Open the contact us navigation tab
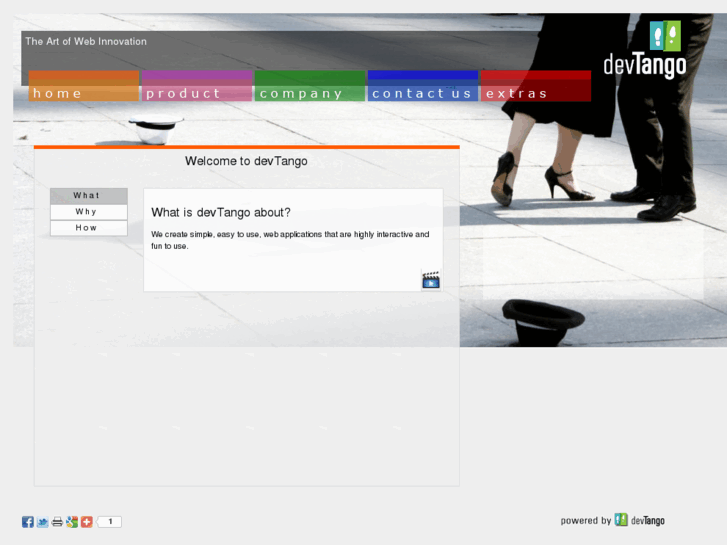Screen dimensions: 727x545 point(423,86)
